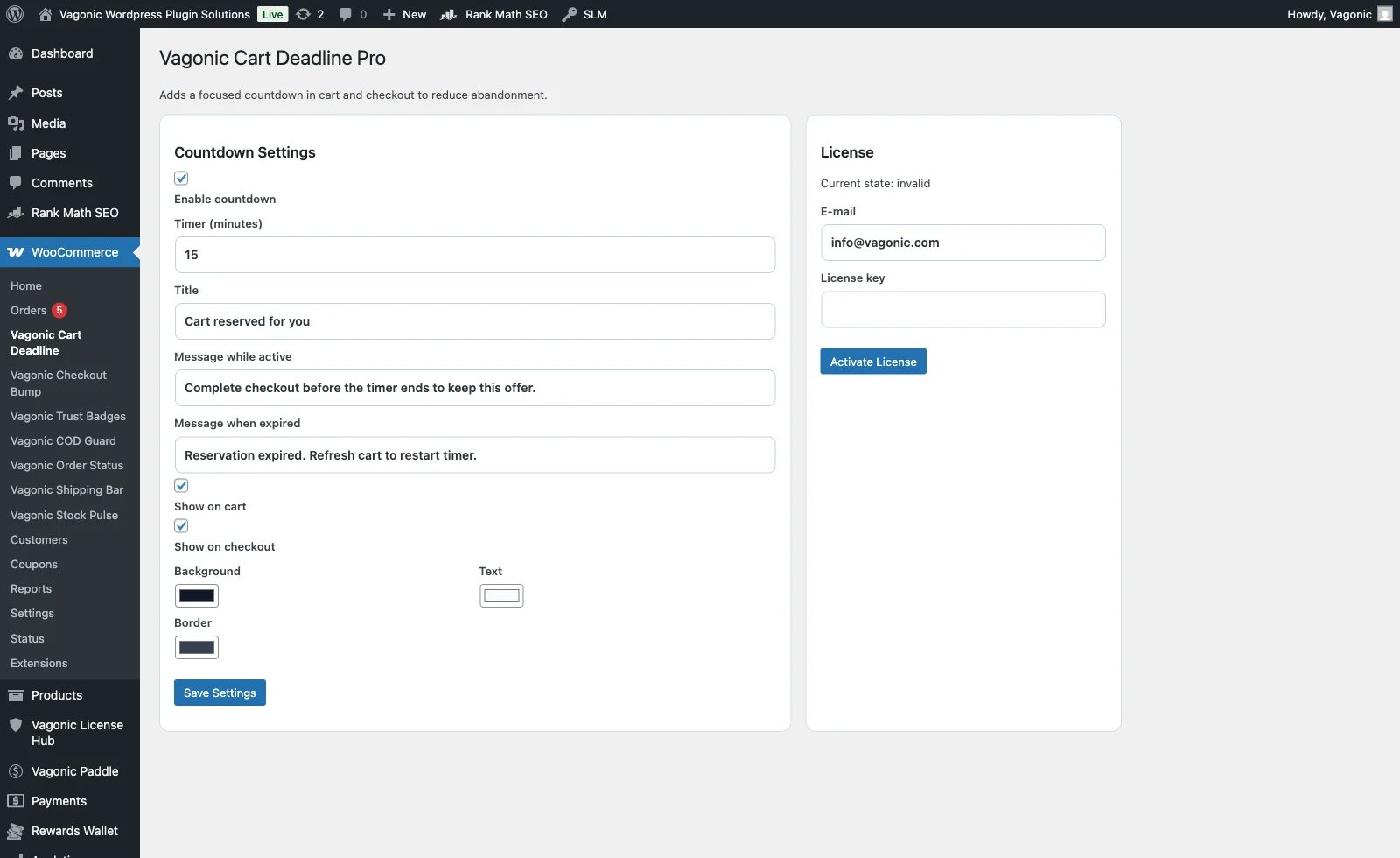Click the Posts pushpin icon

pyautogui.click(x=16, y=93)
